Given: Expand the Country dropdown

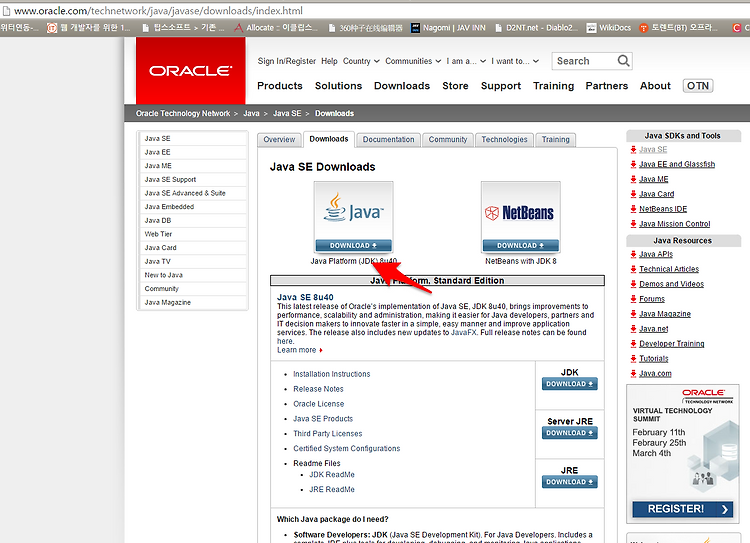Looking at the screenshot, I should pyautogui.click(x=361, y=61).
